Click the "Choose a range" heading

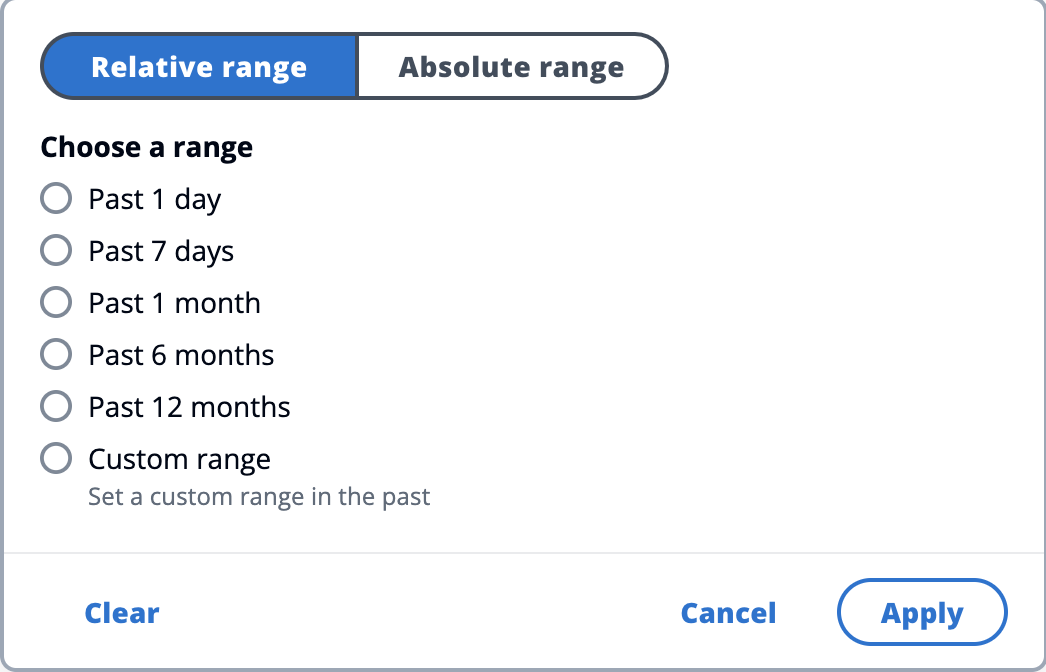pyautogui.click(x=146, y=148)
